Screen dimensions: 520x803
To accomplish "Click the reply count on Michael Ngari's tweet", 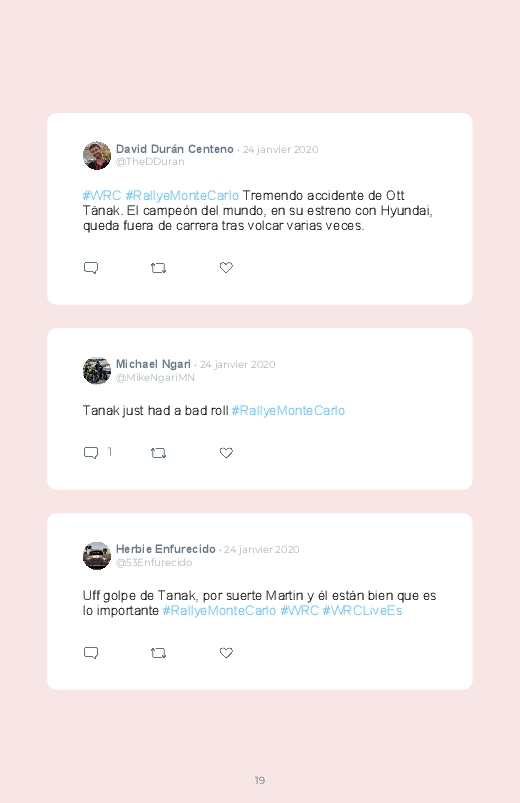I will tap(110, 452).
